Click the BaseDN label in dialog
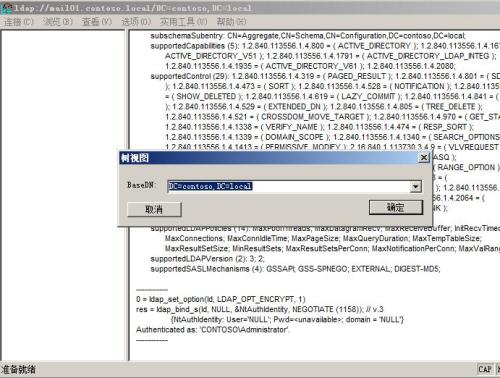 (x=142, y=185)
